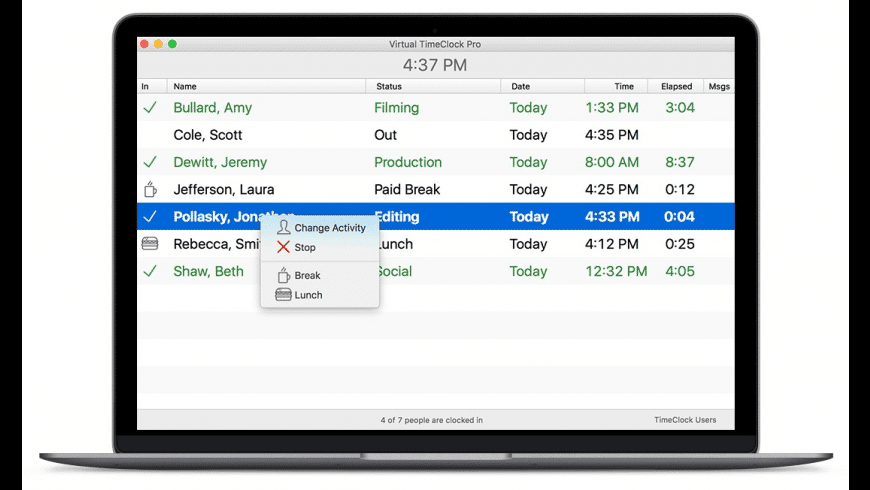Viewport: 870px width, 490px height.
Task: Click the 8:00 AM time cell
Action: 612,162
